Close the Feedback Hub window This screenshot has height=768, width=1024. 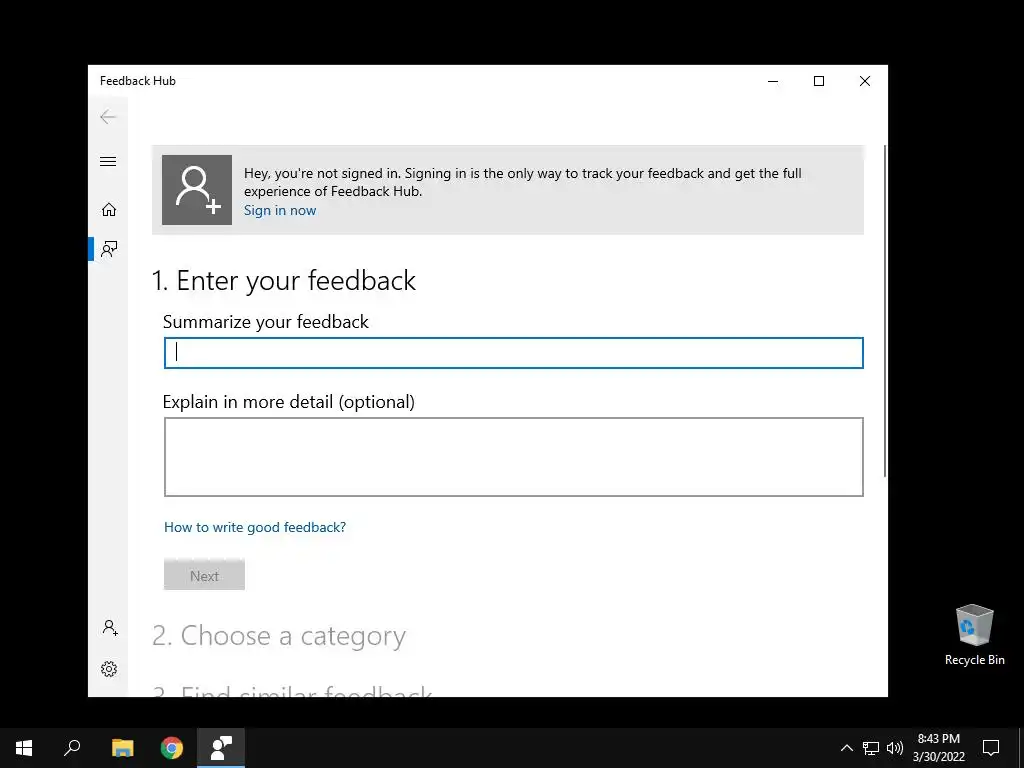[x=865, y=81]
